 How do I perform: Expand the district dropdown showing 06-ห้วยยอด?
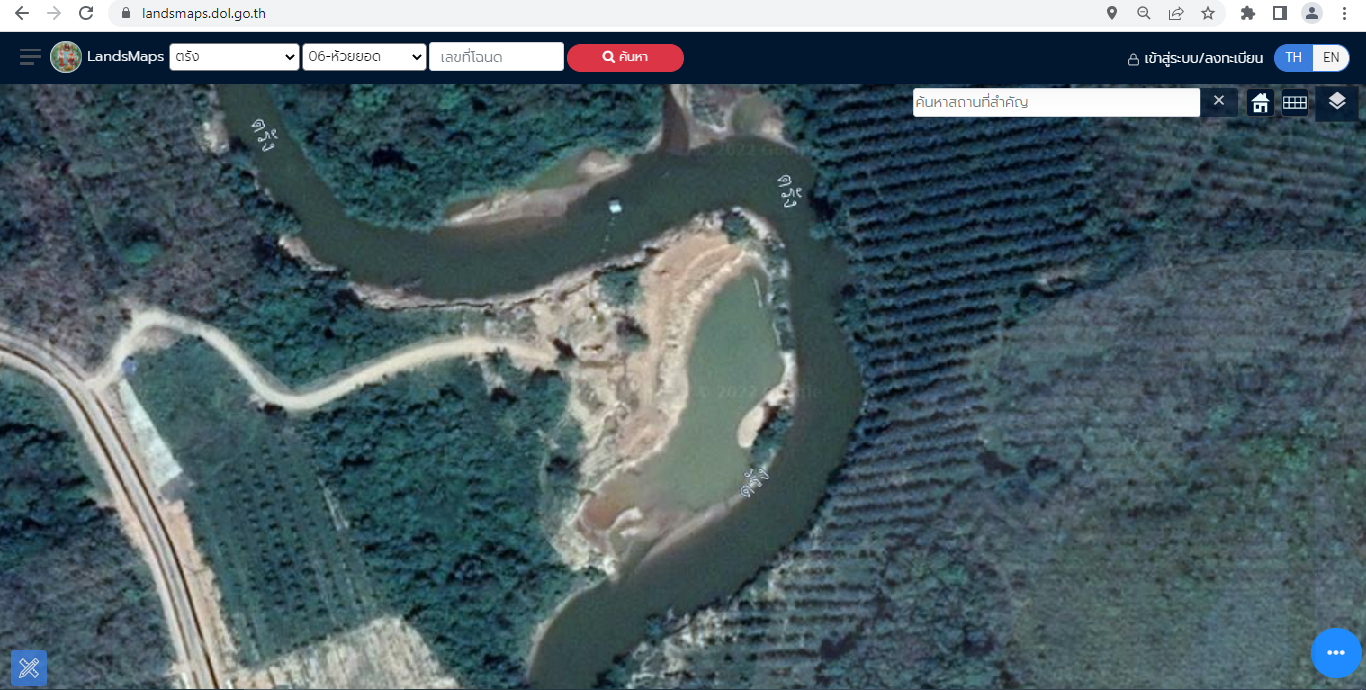click(x=364, y=57)
